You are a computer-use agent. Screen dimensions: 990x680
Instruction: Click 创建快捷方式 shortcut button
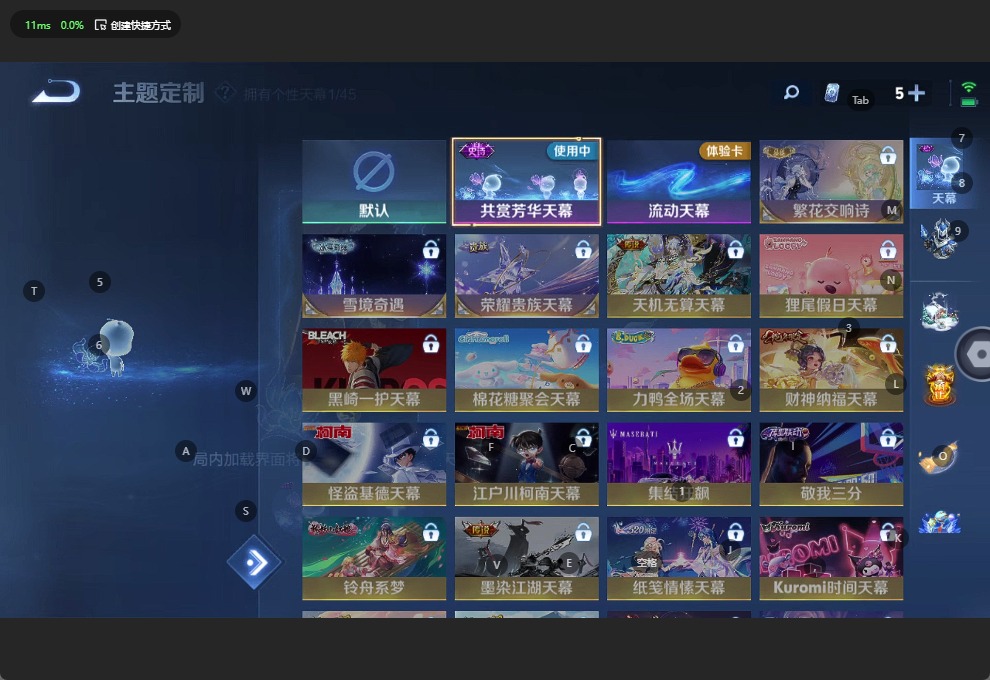tap(133, 25)
